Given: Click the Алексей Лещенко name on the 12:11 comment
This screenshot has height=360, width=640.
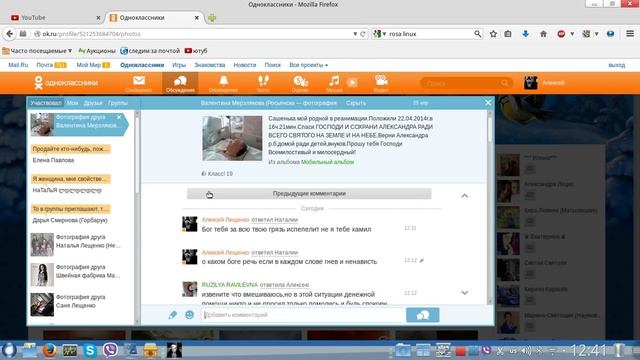Looking at the screenshot, I should tap(225, 220).
